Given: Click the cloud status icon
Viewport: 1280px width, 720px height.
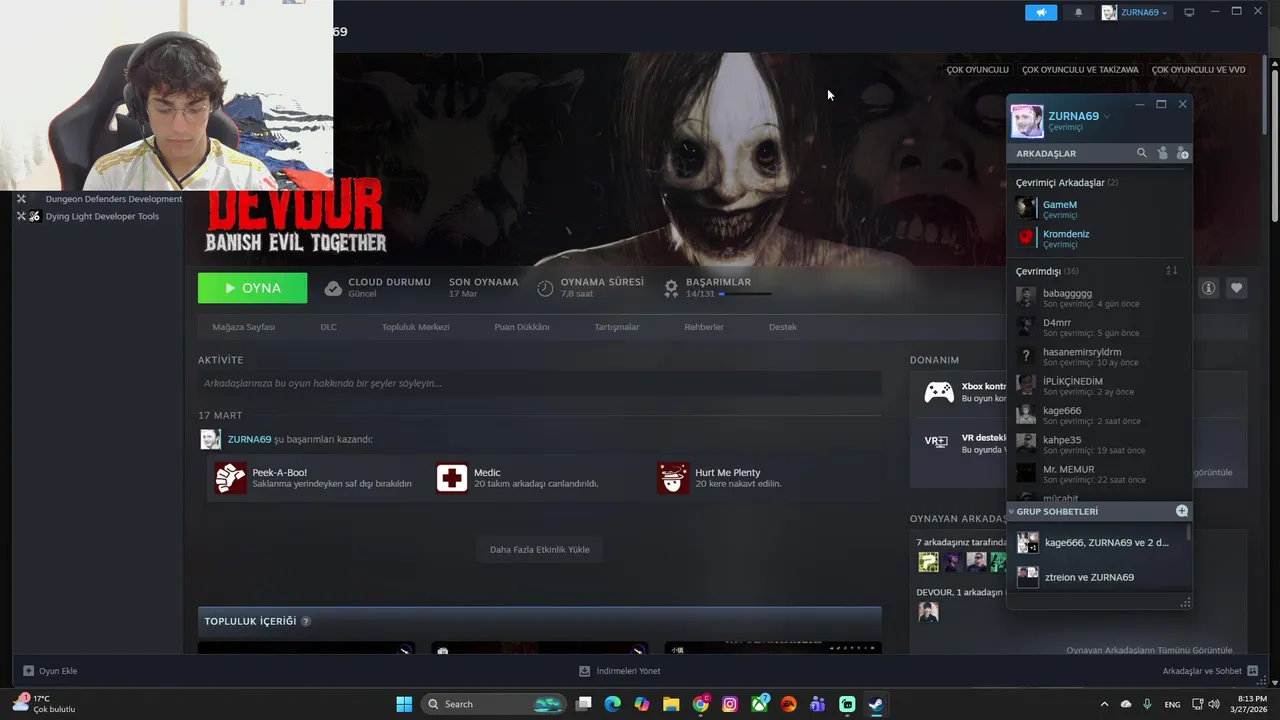Looking at the screenshot, I should pyautogui.click(x=333, y=288).
